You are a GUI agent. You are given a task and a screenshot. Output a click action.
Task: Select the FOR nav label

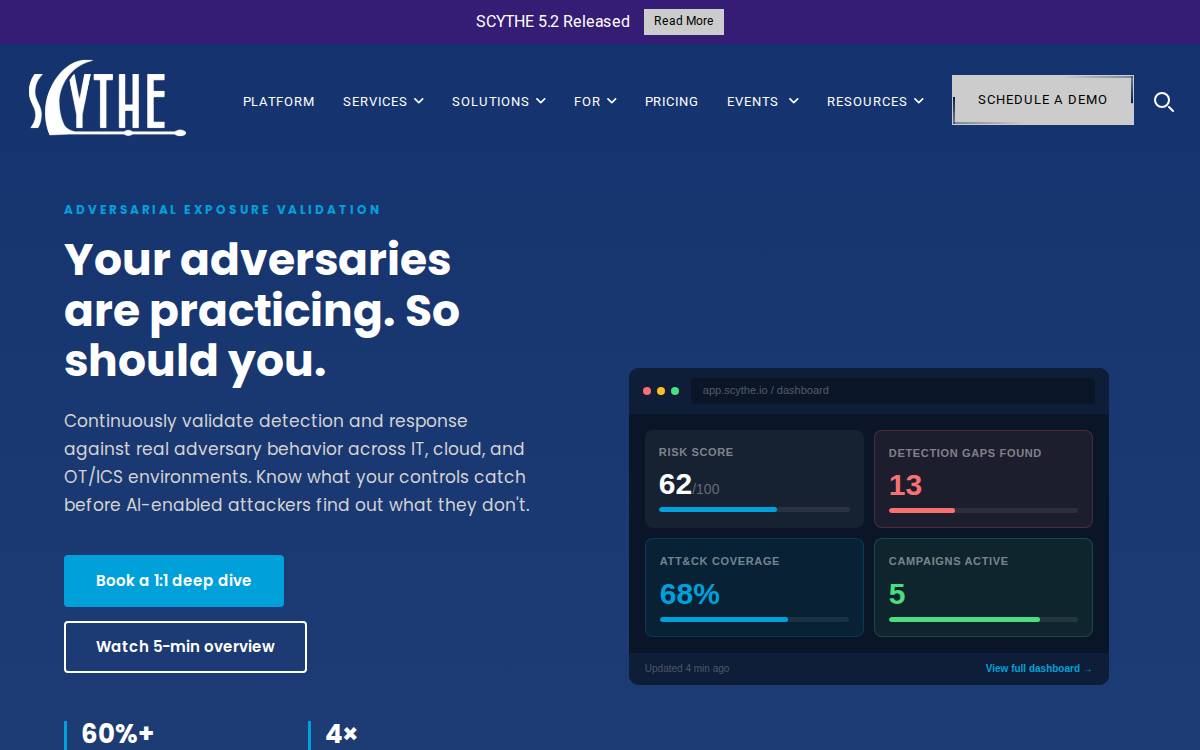tap(587, 101)
